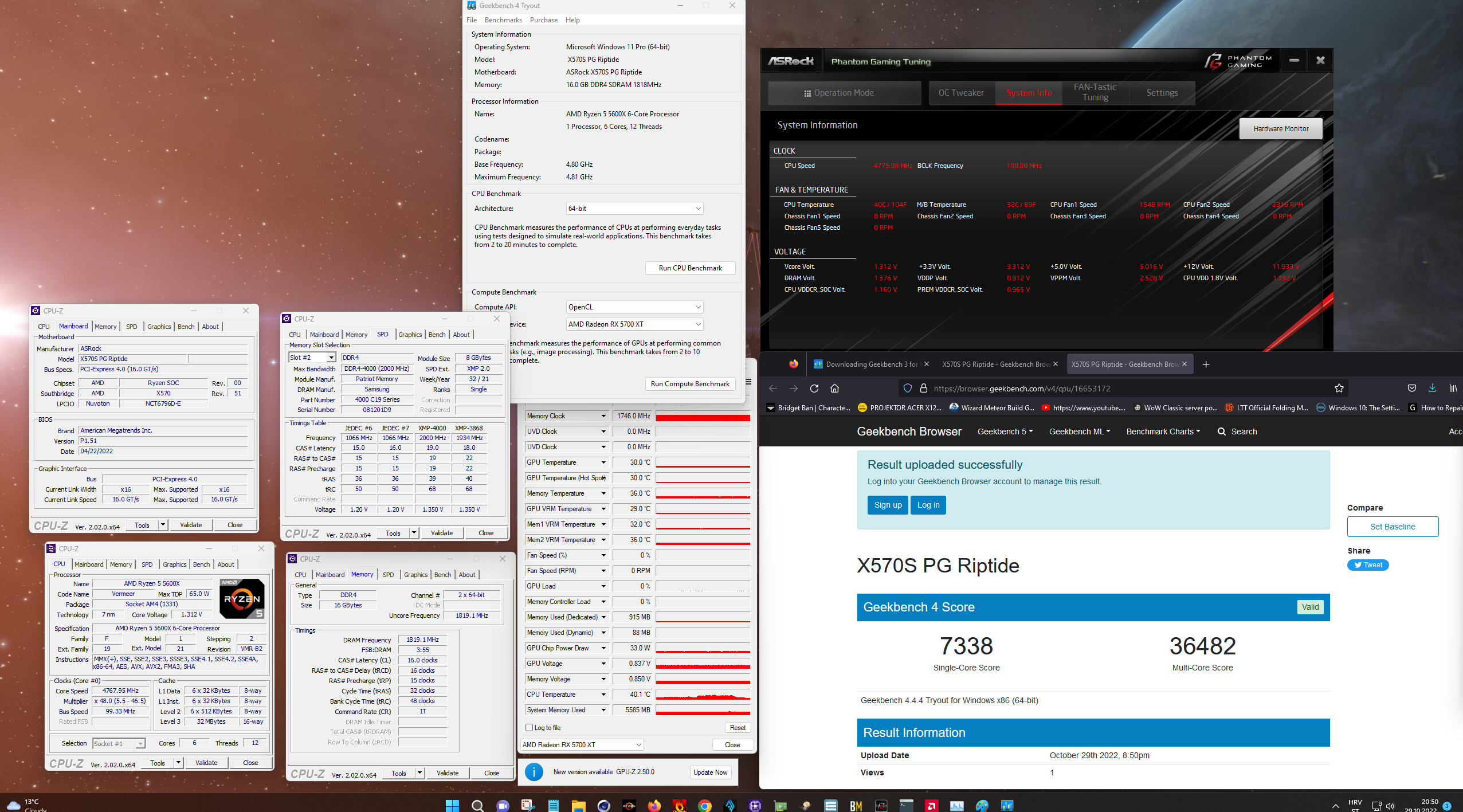Image resolution: width=1463 pixels, height=812 pixels.
Task: Expand the Memory Clock sensor dropdown in GPU-Z
Action: tap(603, 416)
